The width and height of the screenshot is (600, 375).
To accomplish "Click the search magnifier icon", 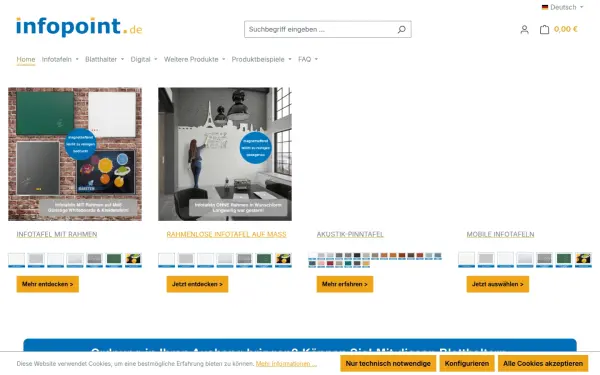I will click(401, 29).
